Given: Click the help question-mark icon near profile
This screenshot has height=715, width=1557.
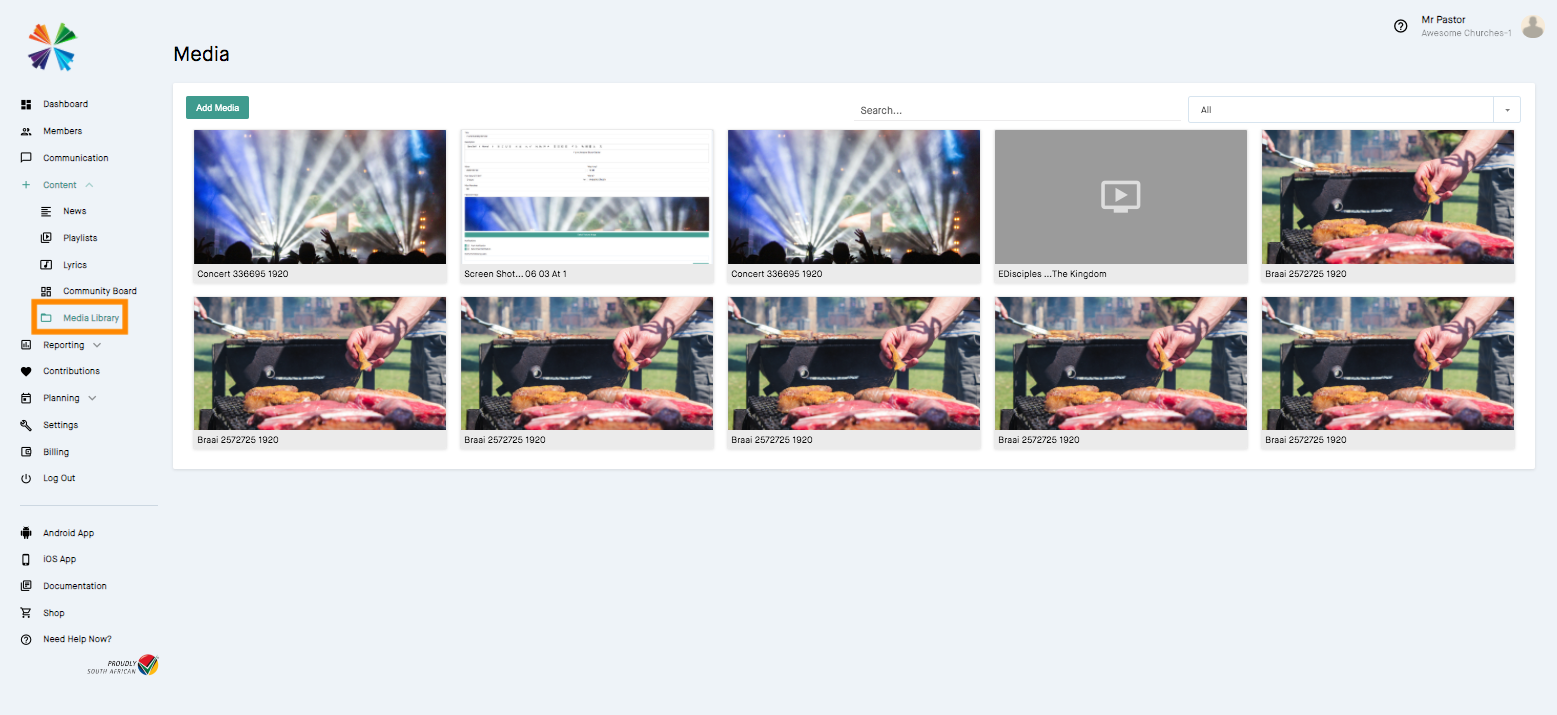Looking at the screenshot, I should [1400, 26].
